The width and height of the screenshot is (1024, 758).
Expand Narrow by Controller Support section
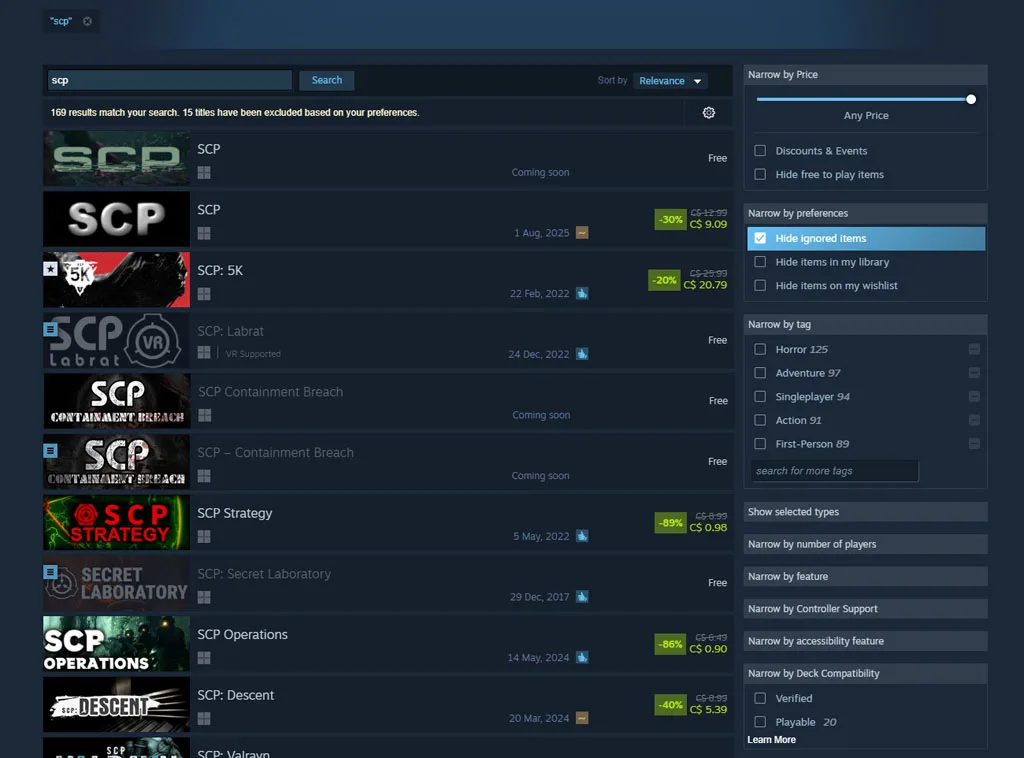point(865,608)
